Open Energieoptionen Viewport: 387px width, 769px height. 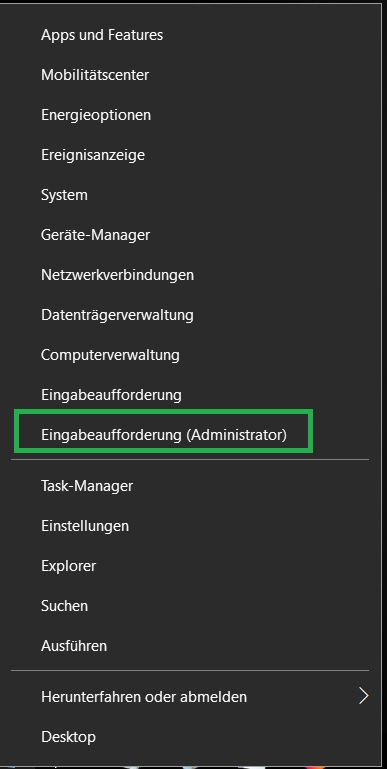pos(96,115)
